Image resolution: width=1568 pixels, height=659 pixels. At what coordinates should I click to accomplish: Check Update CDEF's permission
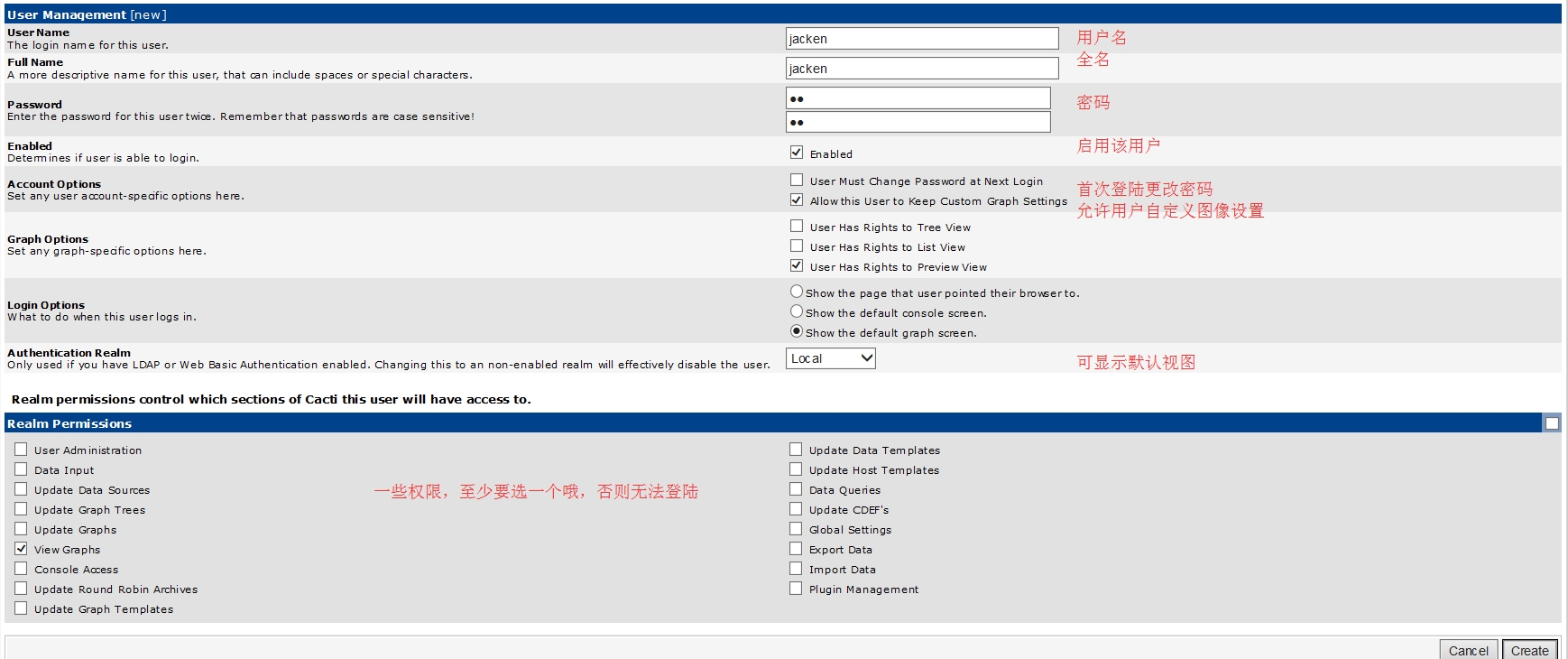(796, 508)
